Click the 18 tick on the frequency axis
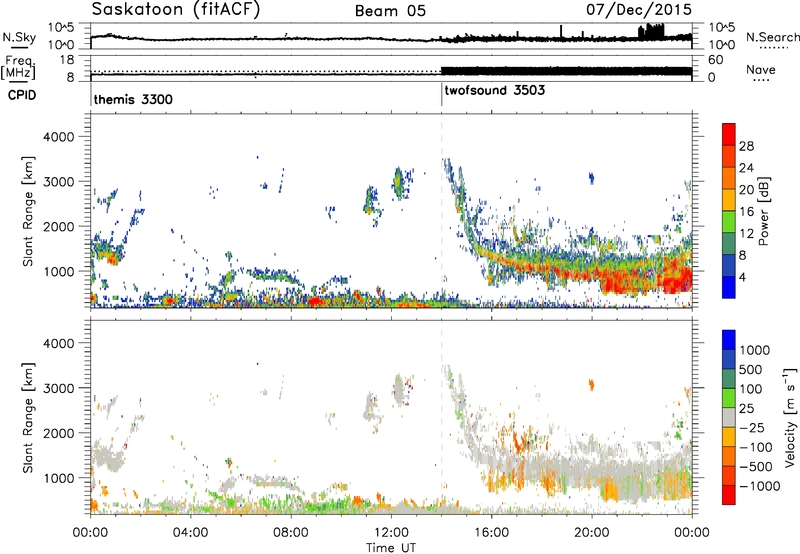The image size is (800, 554). click(x=66, y=60)
